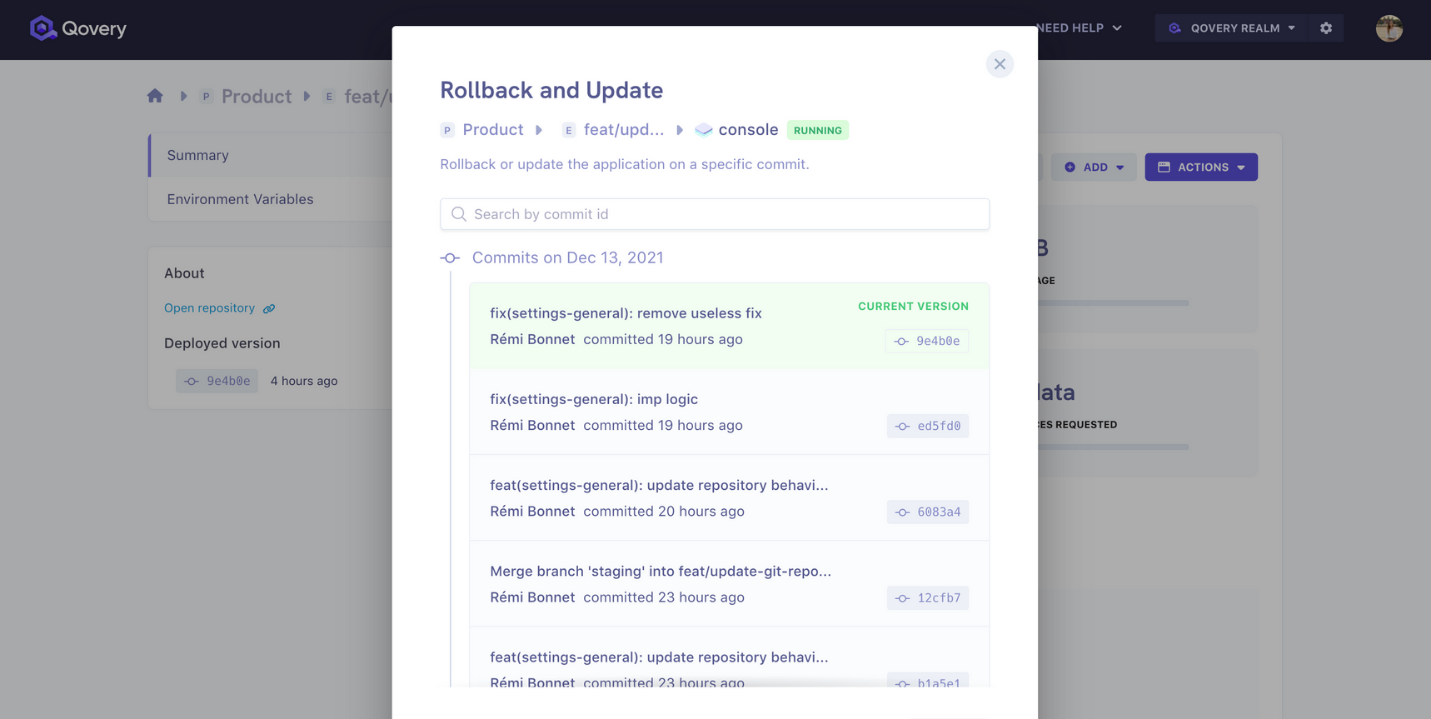
Task: Click the console application layer icon
Action: (x=703, y=130)
